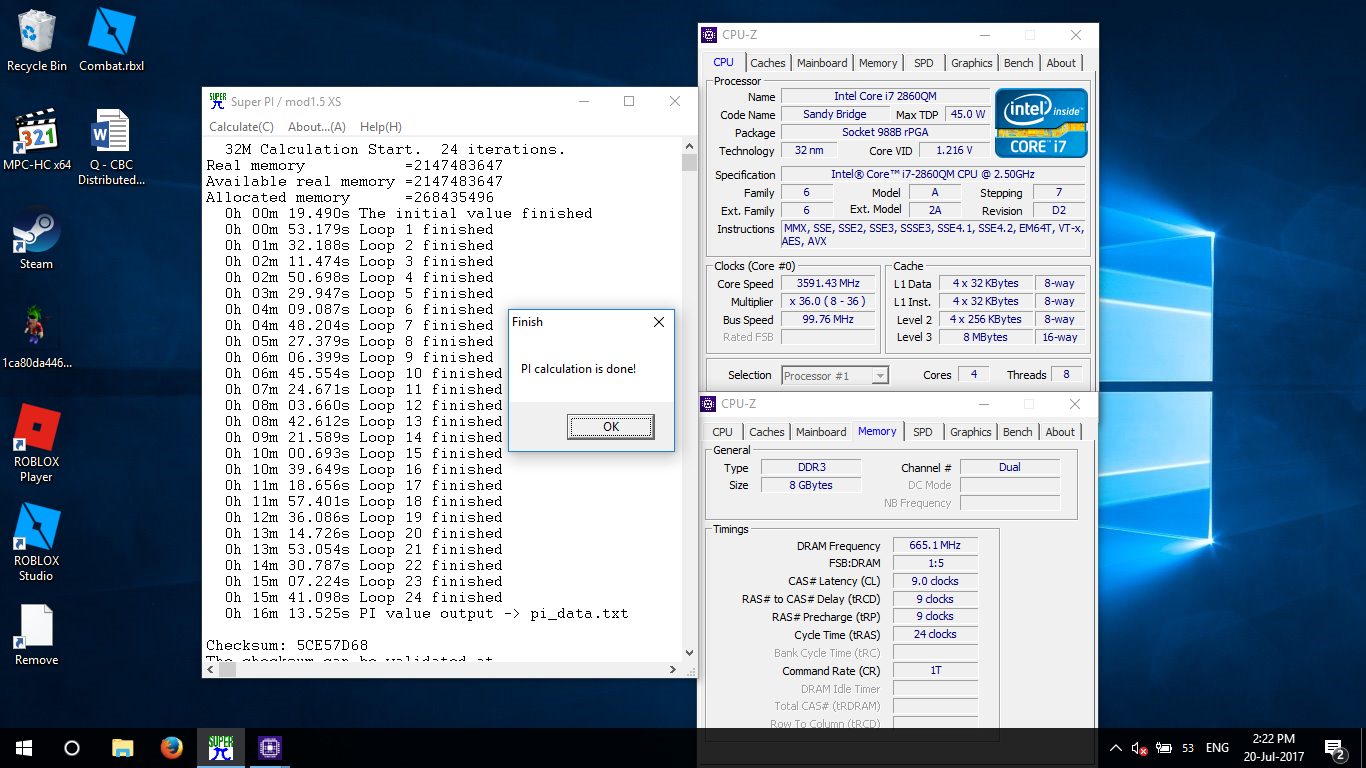Show hidden system tray icons

(1116, 748)
